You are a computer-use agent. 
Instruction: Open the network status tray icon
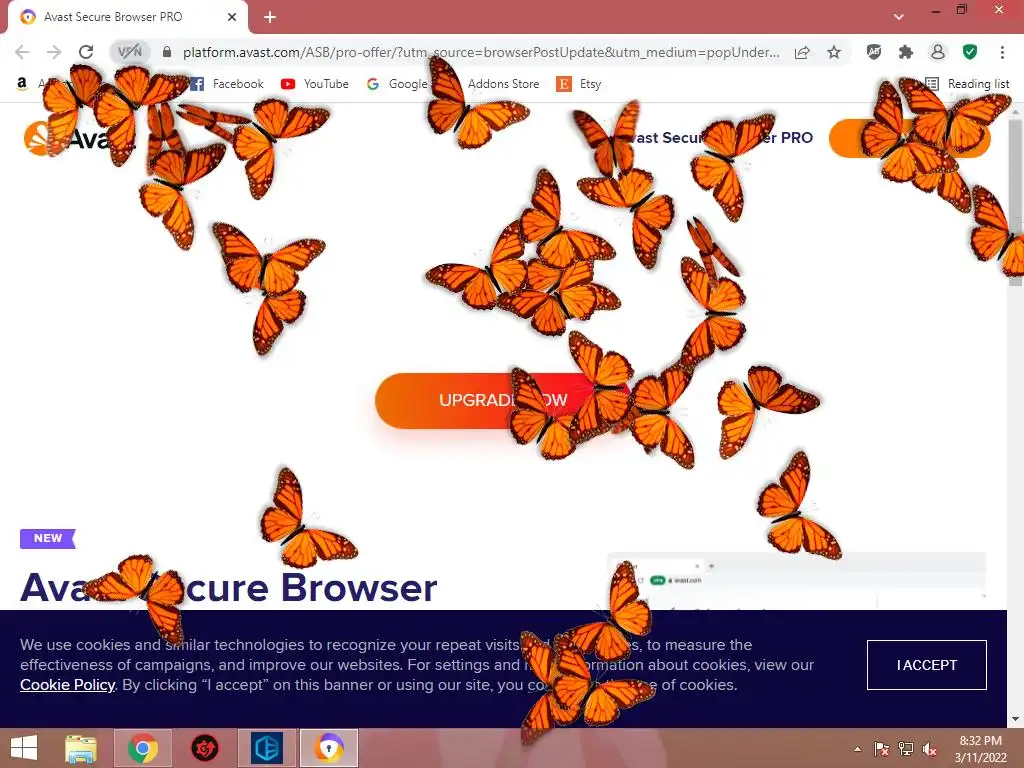click(906, 749)
